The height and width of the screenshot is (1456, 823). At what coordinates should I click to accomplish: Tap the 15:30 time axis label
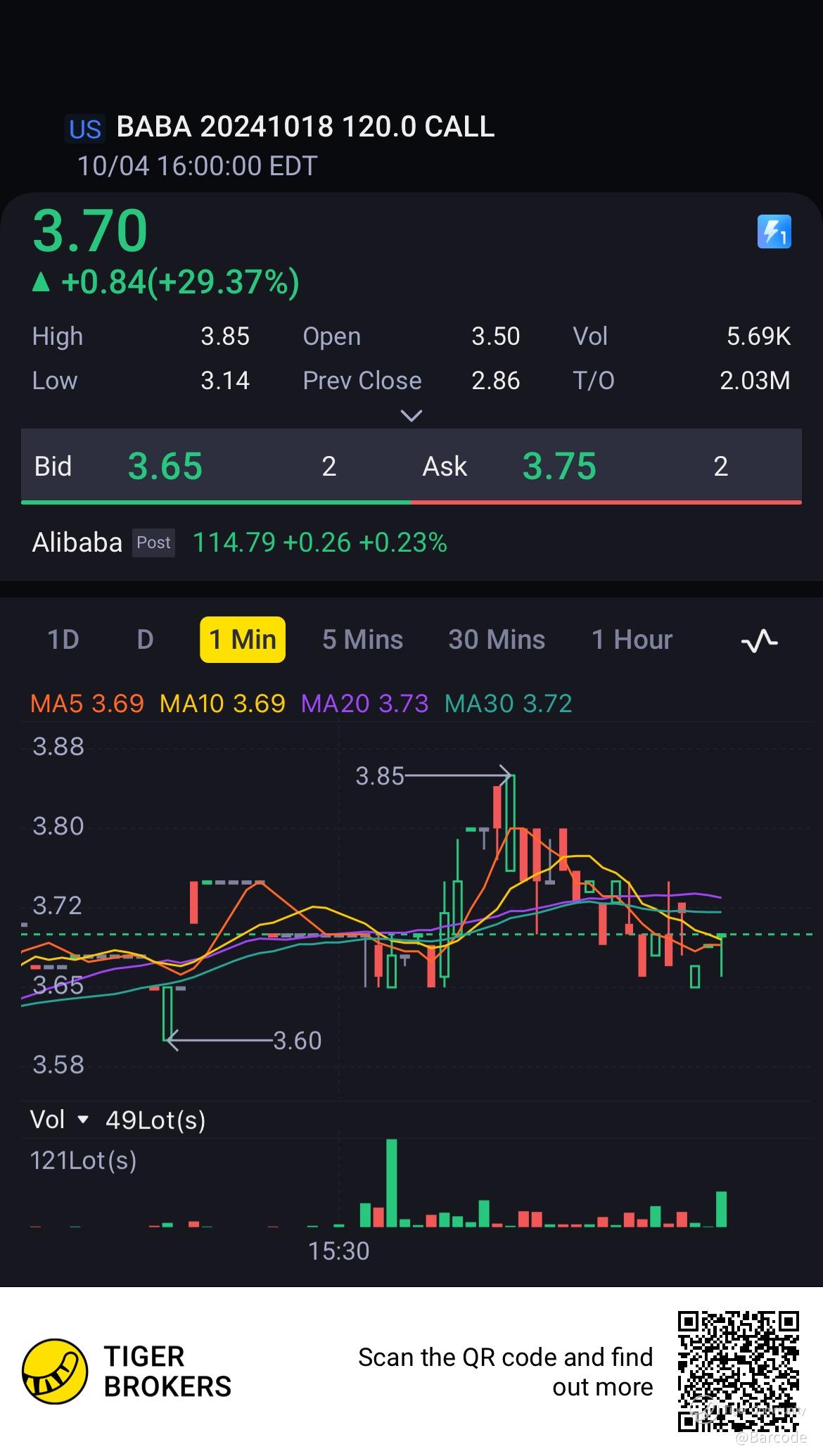click(338, 1251)
